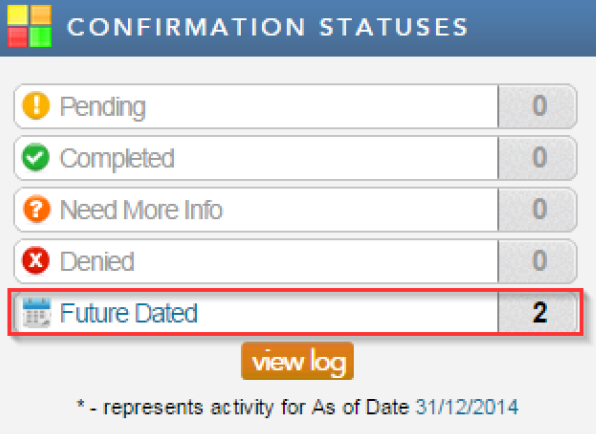596x434 pixels.
Task: Open the Pending status row
Action: 295,106
